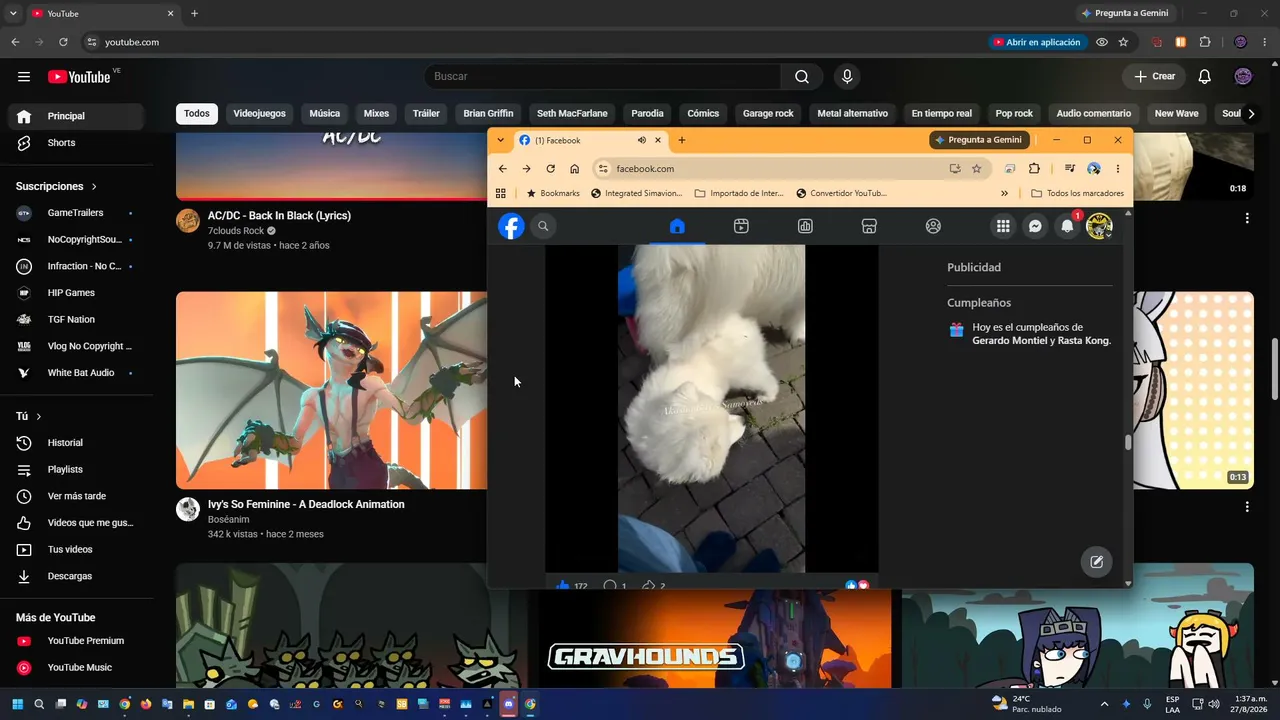The width and height of the screenshot is (1280, 720).
Task: Open the tab search dropdown in YouTube window
Action: point(13,14)
